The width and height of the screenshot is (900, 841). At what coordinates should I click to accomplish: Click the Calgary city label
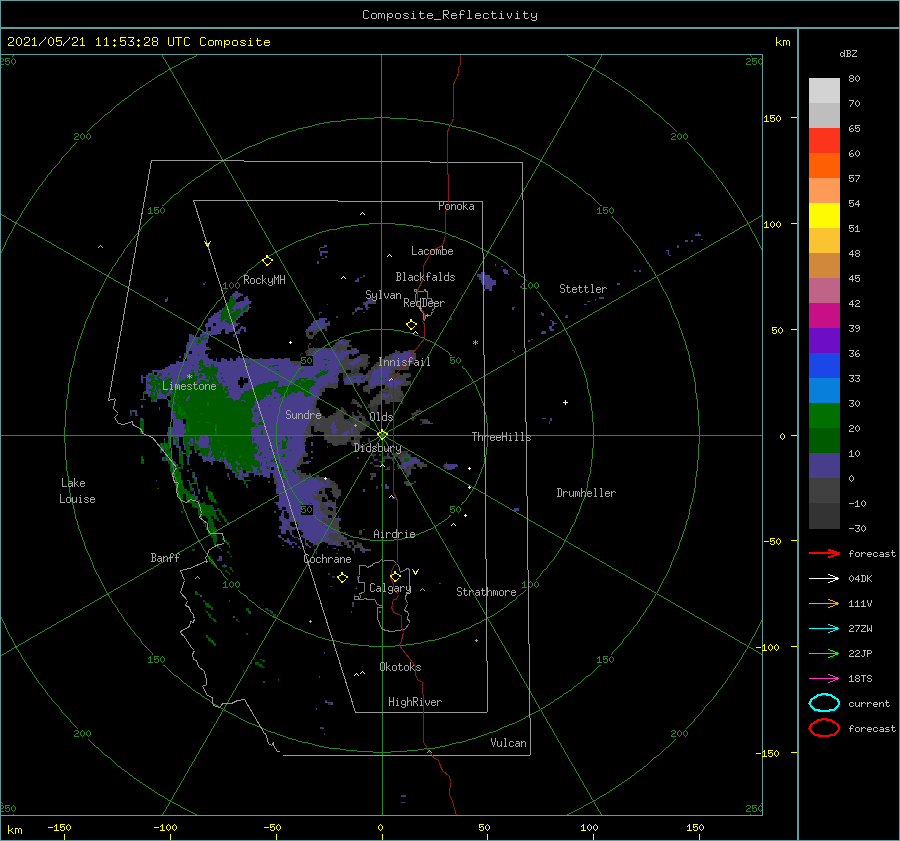pyautogui.click(x=390, y=588)
